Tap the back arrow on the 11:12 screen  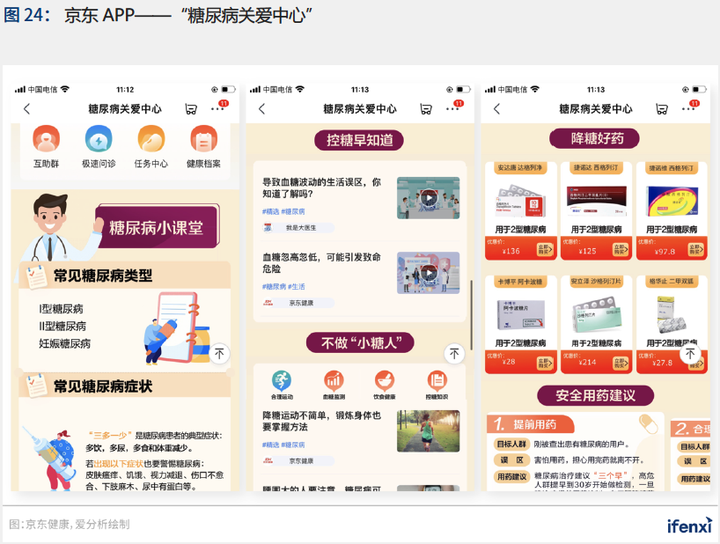(x=27, y=109)
